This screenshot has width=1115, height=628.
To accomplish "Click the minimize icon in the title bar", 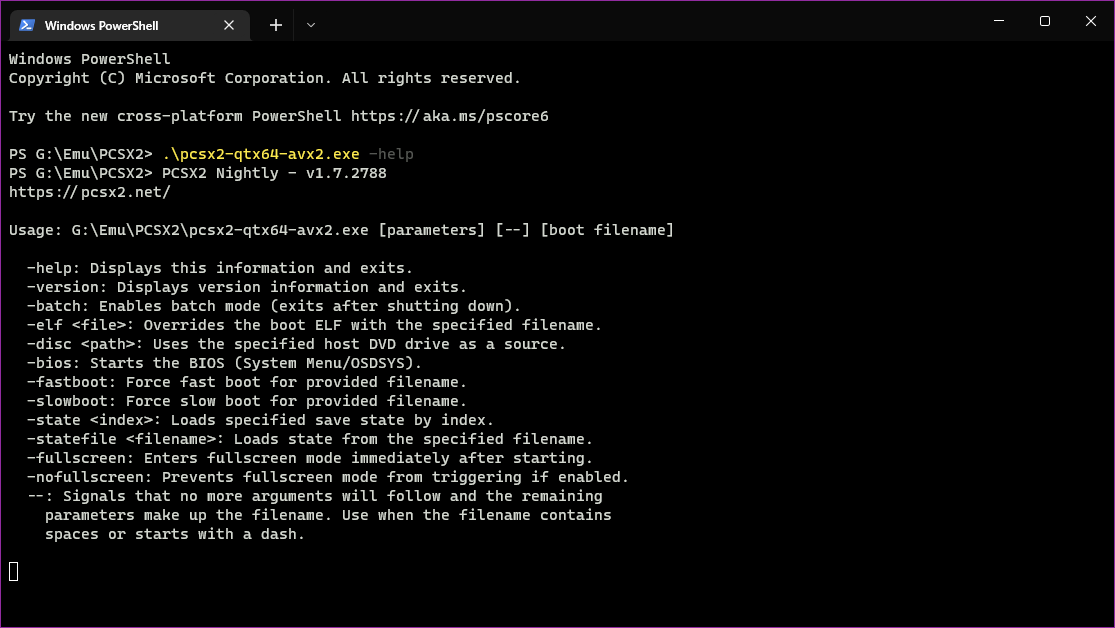I will (x=999, y=21).
